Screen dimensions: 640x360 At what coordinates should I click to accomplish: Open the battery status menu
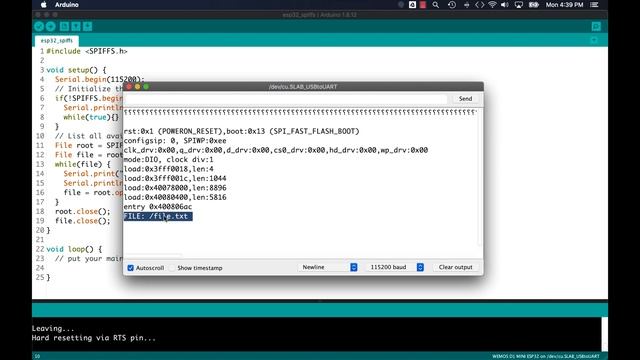coord(533,5)
